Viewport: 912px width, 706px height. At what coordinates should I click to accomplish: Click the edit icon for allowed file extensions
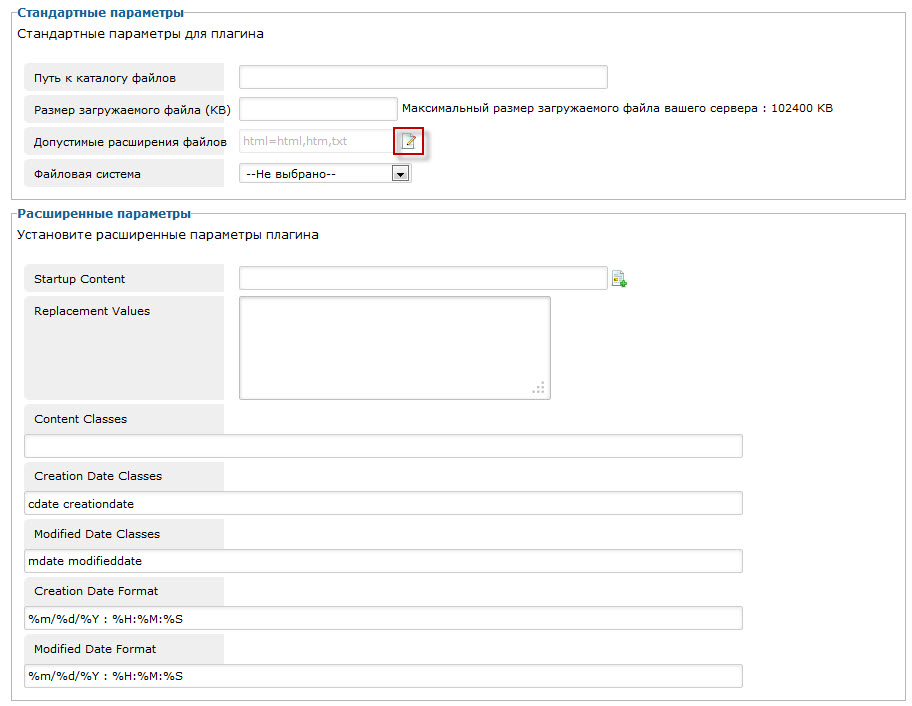pyautogui.click(x=408, y=142)
